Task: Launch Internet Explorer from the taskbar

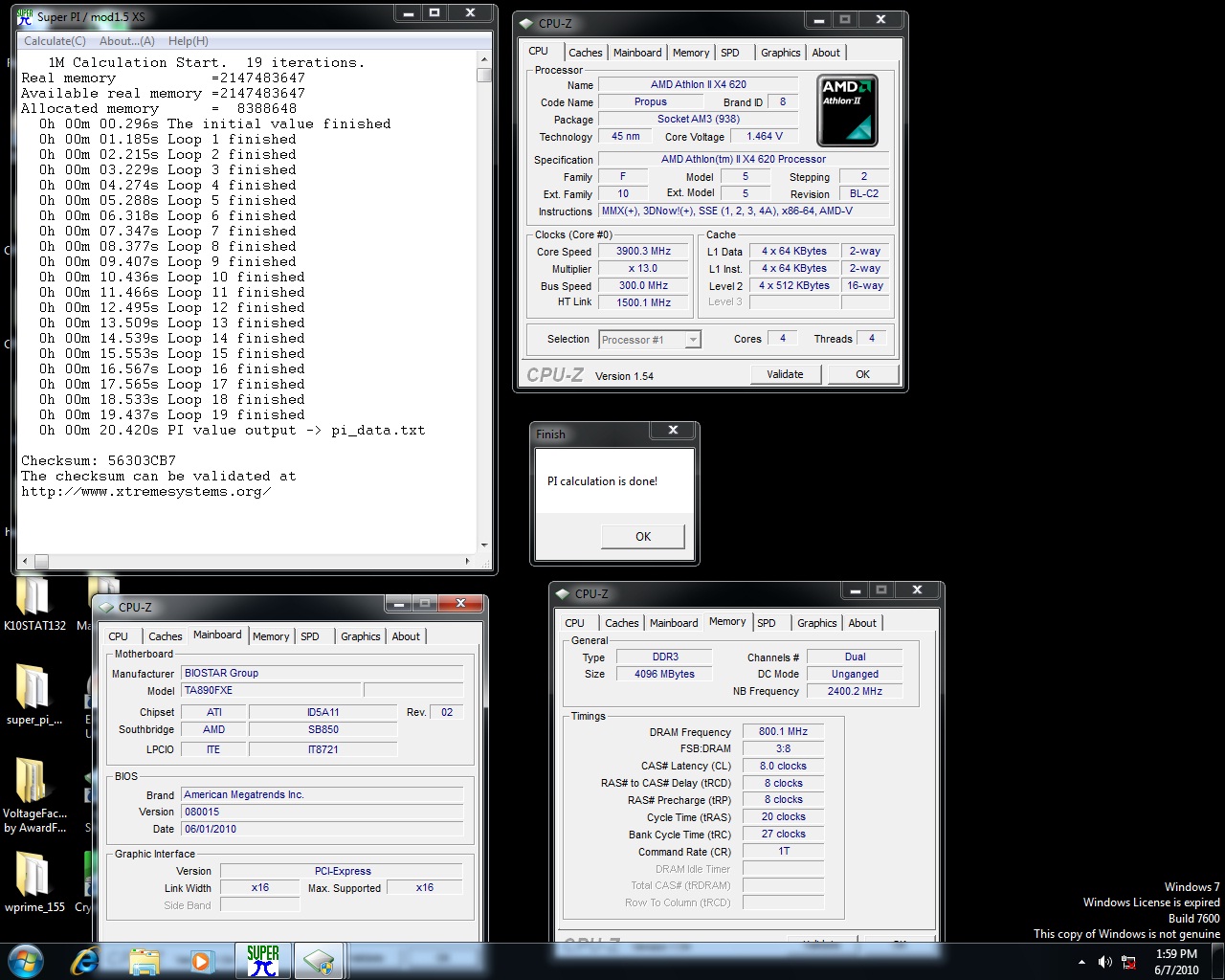Action: [x=85, y=961]
